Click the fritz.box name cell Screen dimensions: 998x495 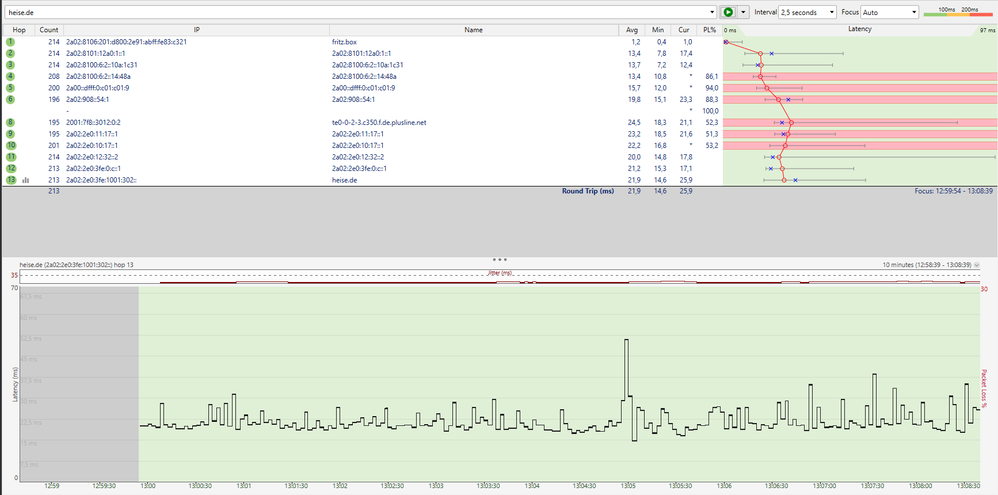(344, 41)
